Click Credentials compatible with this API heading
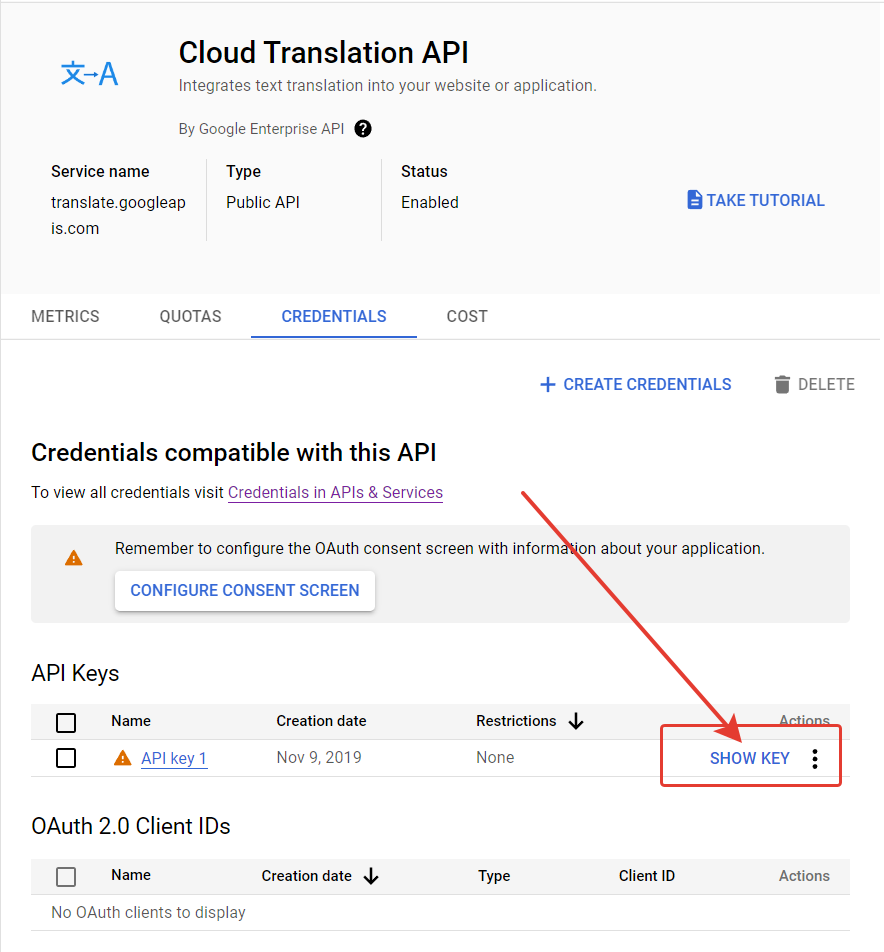Screen dimensions: 884x952 (234, 453)
